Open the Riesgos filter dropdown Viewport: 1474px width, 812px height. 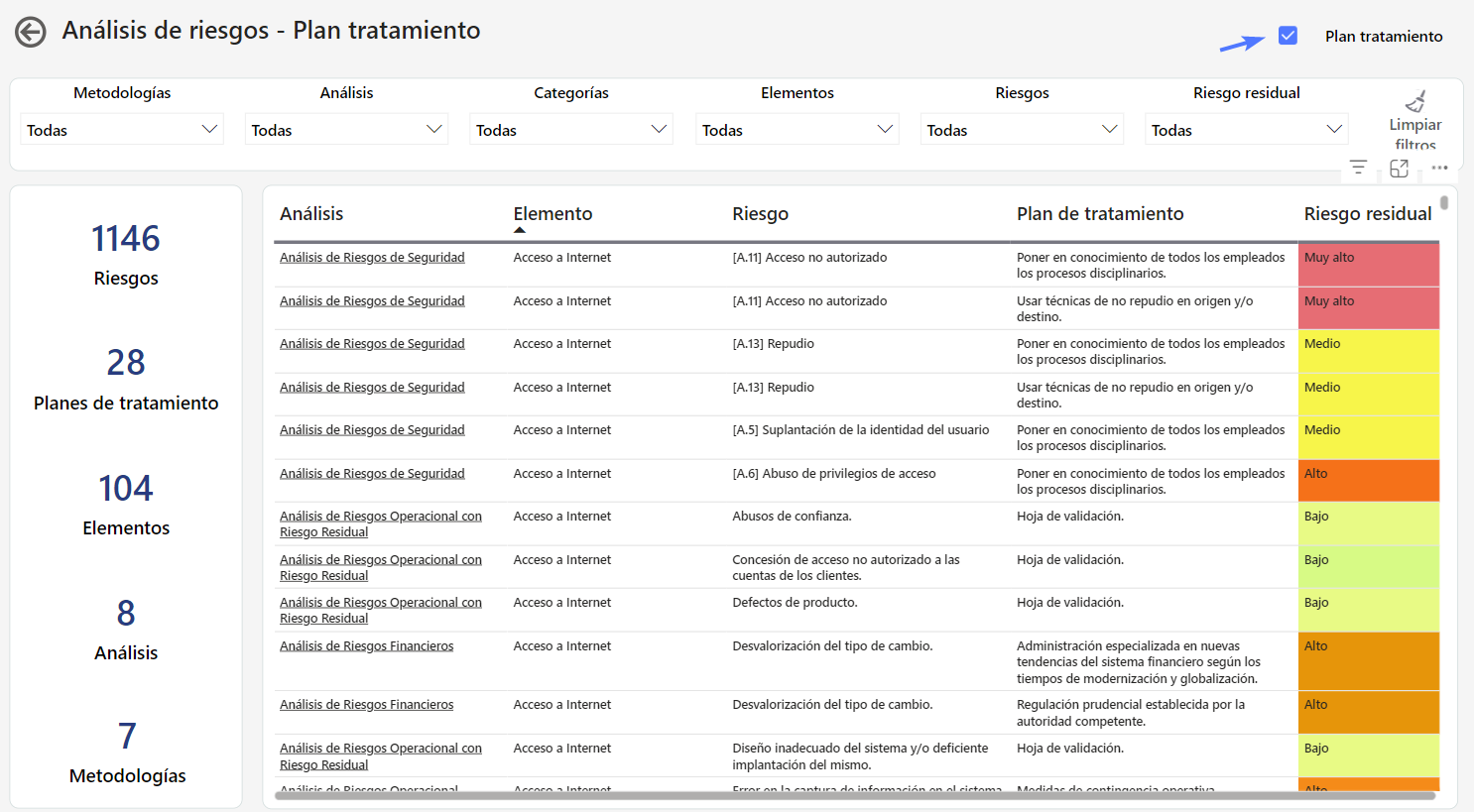click(x=1022, y=130)
